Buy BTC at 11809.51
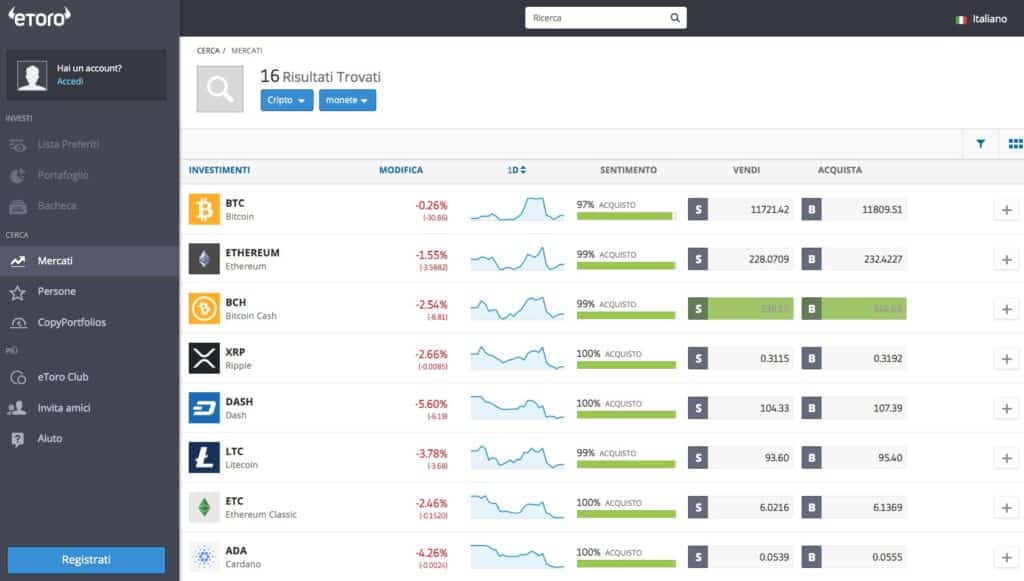 [854, 210]
